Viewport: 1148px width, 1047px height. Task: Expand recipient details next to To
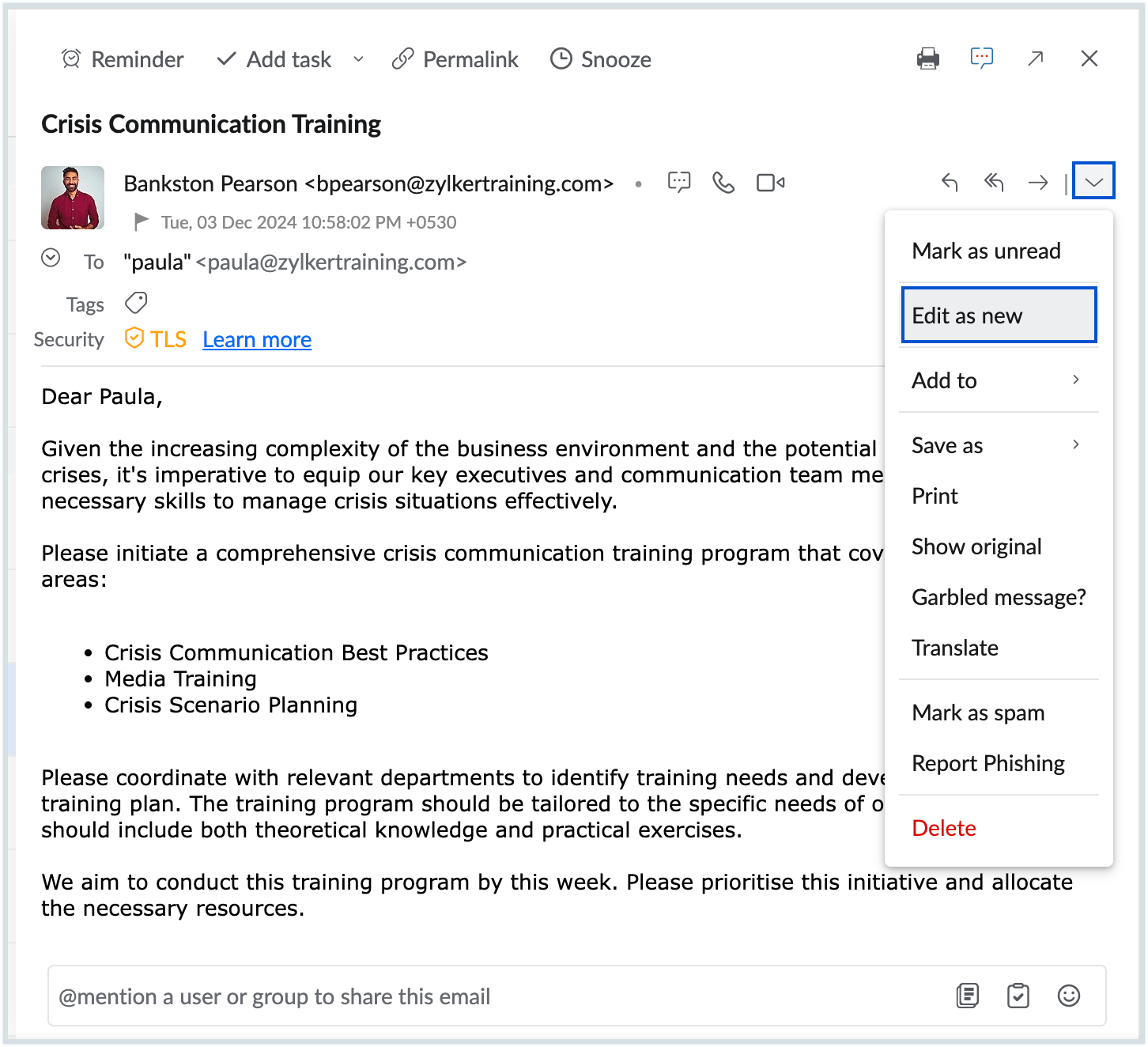pyautogui.click(x=51, y=258)
